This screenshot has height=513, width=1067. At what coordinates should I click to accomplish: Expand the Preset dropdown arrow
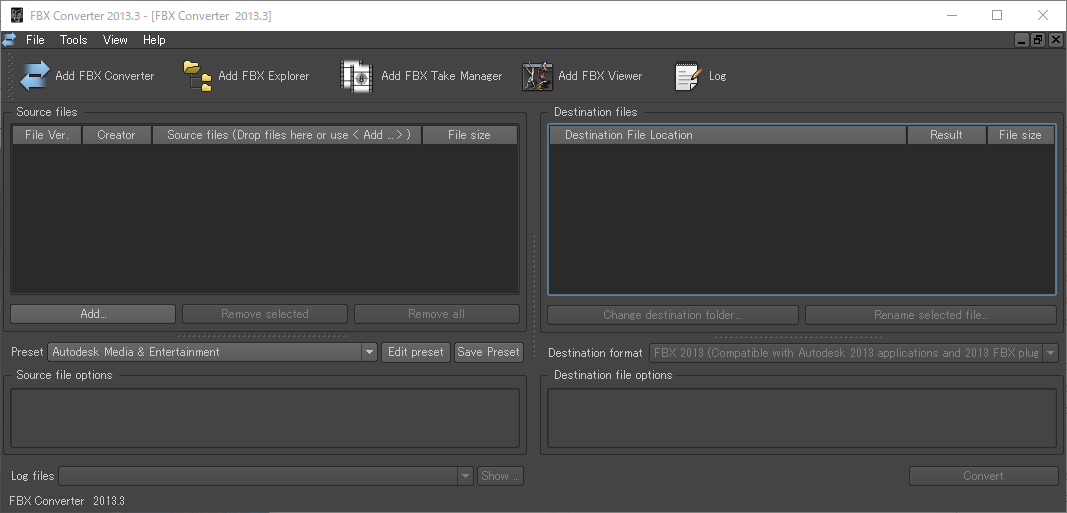coord(370,352)
